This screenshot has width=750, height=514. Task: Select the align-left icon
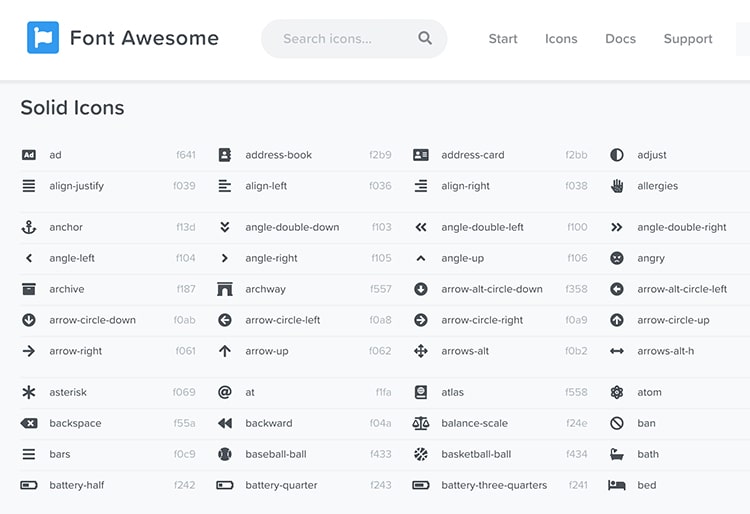tap(225, 186)
